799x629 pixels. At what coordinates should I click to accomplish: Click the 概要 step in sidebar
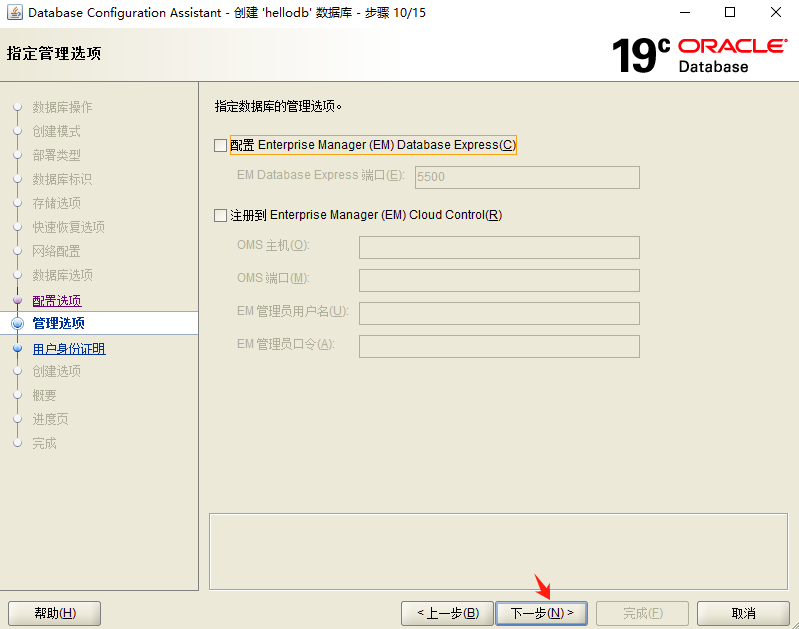[x=44, y=395]
